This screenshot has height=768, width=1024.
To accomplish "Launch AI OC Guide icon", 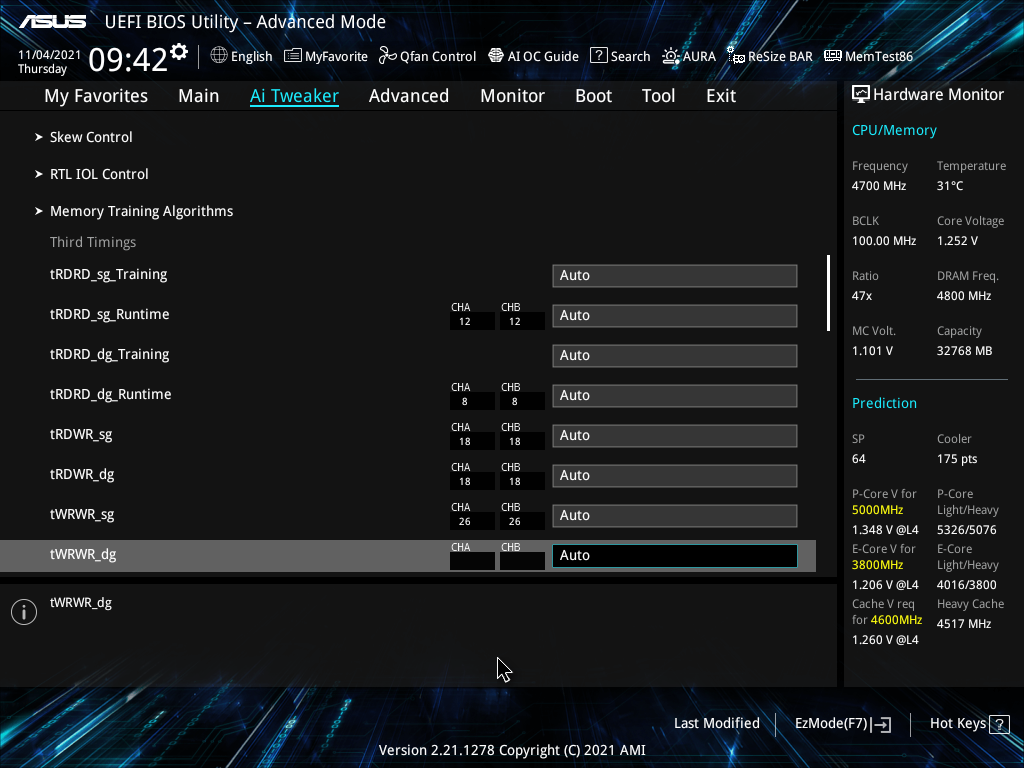I will 496,56.
